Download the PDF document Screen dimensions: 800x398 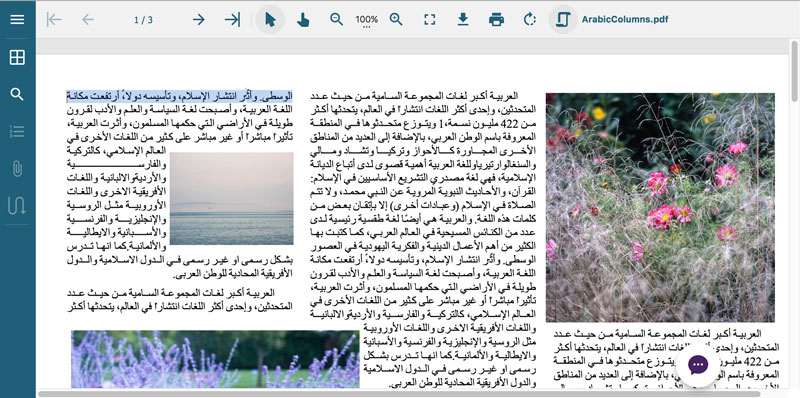tap(463, 19)
